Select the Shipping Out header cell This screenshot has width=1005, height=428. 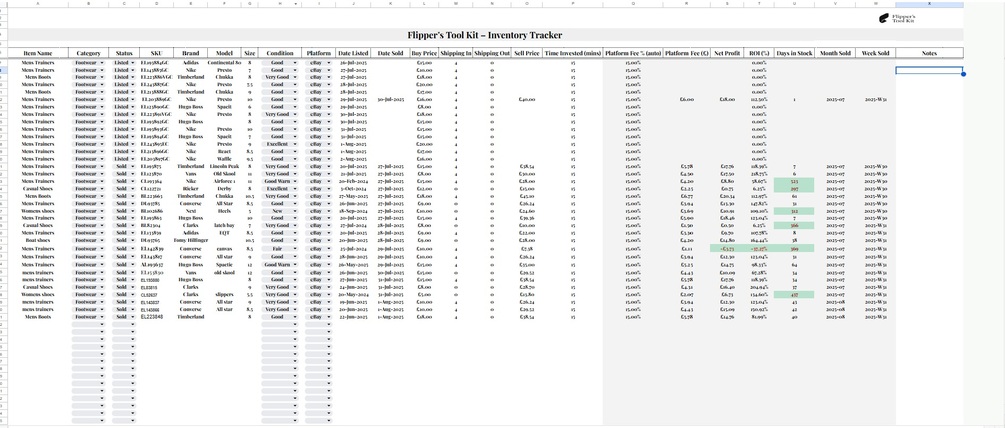pos(492,53)
